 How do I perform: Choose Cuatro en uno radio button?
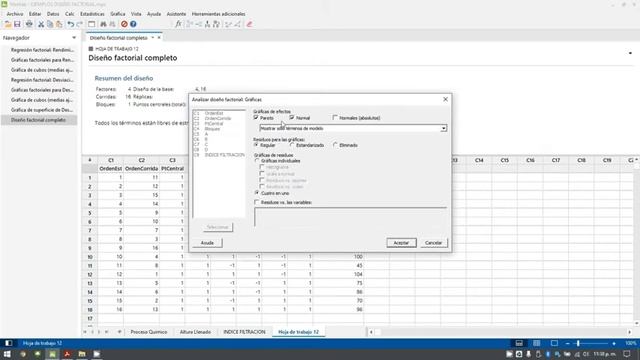point(257,193)
